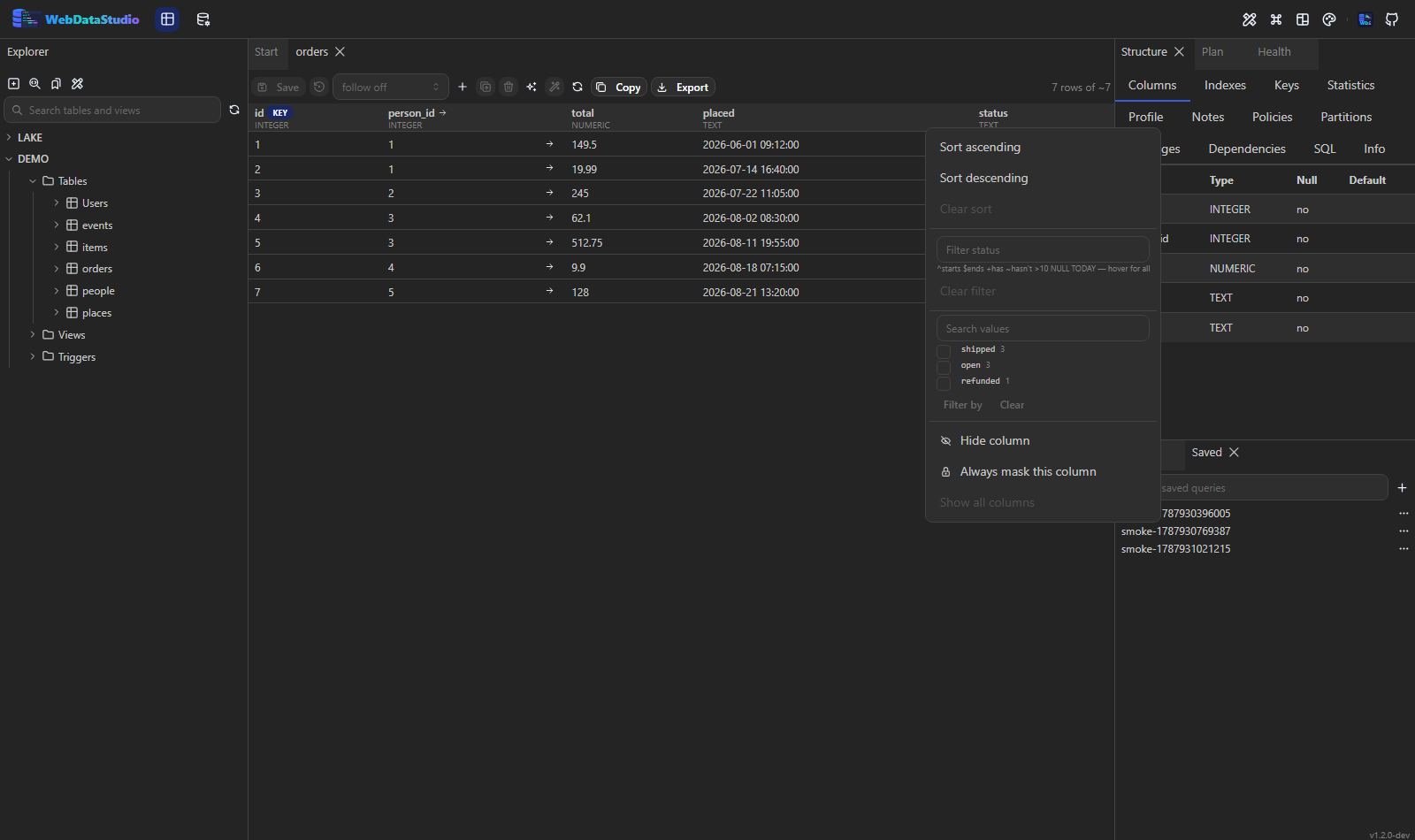Select the orders table in tree
This screenshot has width=1415, height=840.
96,269
